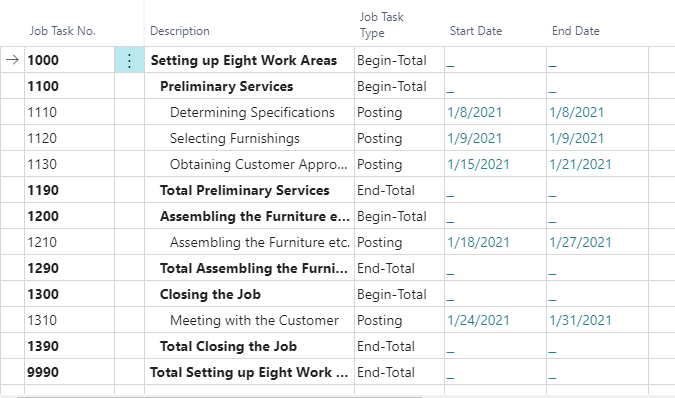Open the start date 1/18/2021 for Assembling the Furniture

click(478, 242)
